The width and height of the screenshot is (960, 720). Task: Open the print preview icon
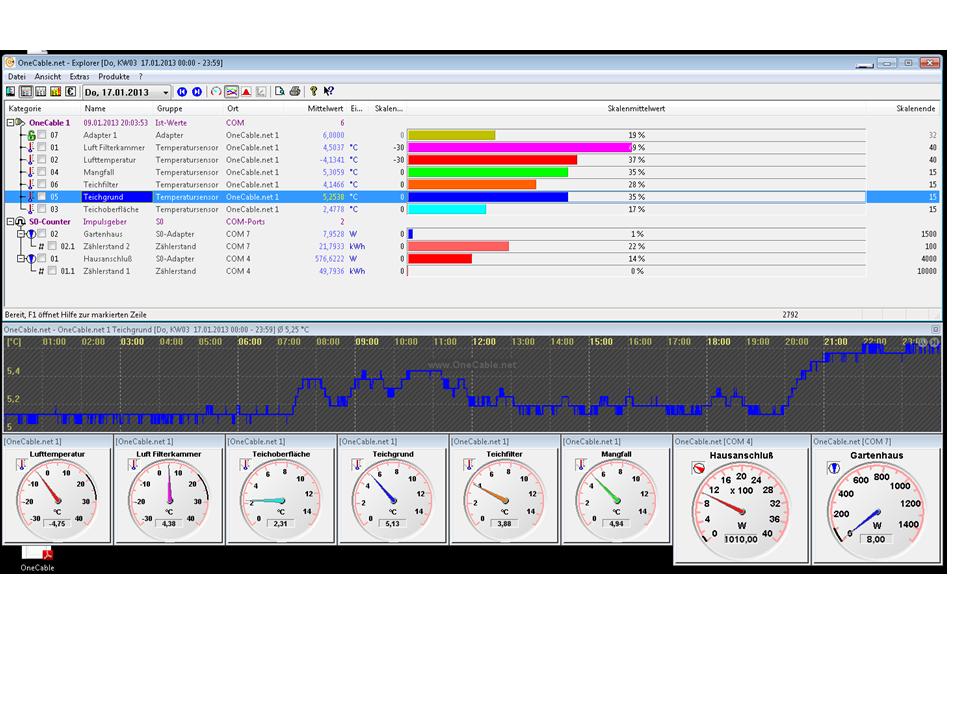pyautogui.click(x=280, y=92)
